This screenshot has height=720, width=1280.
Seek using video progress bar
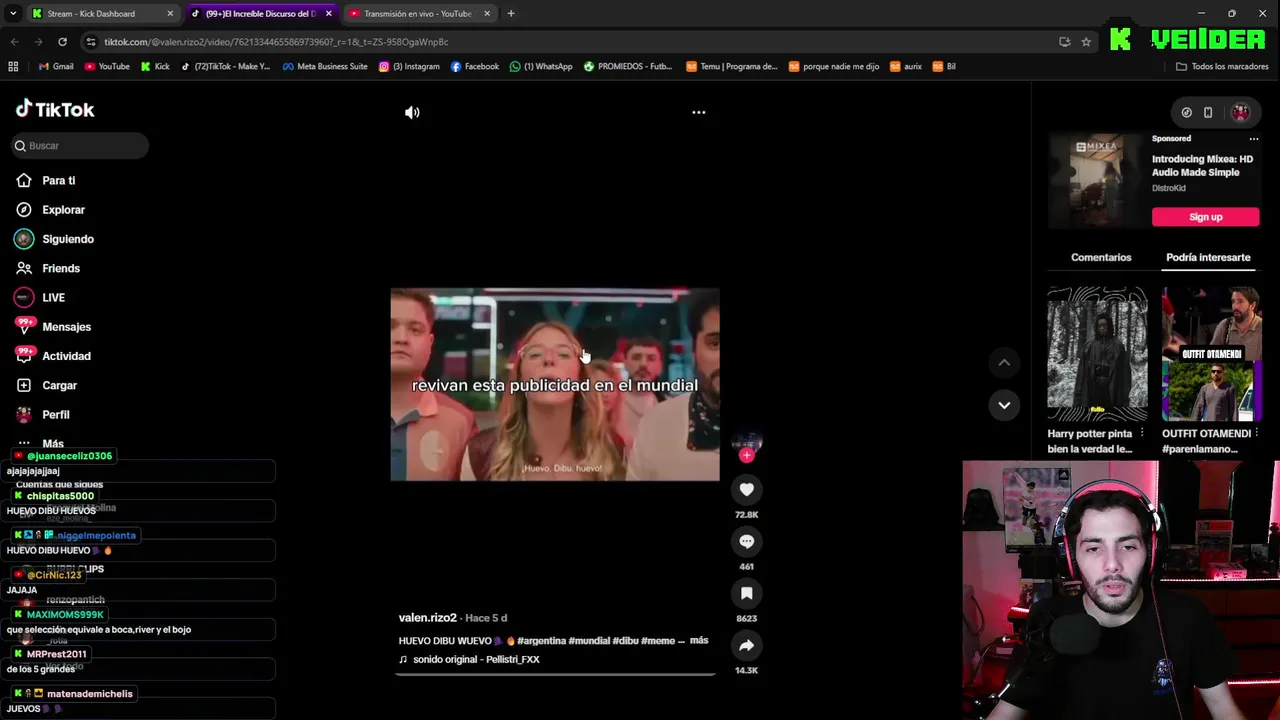point(555,674)
